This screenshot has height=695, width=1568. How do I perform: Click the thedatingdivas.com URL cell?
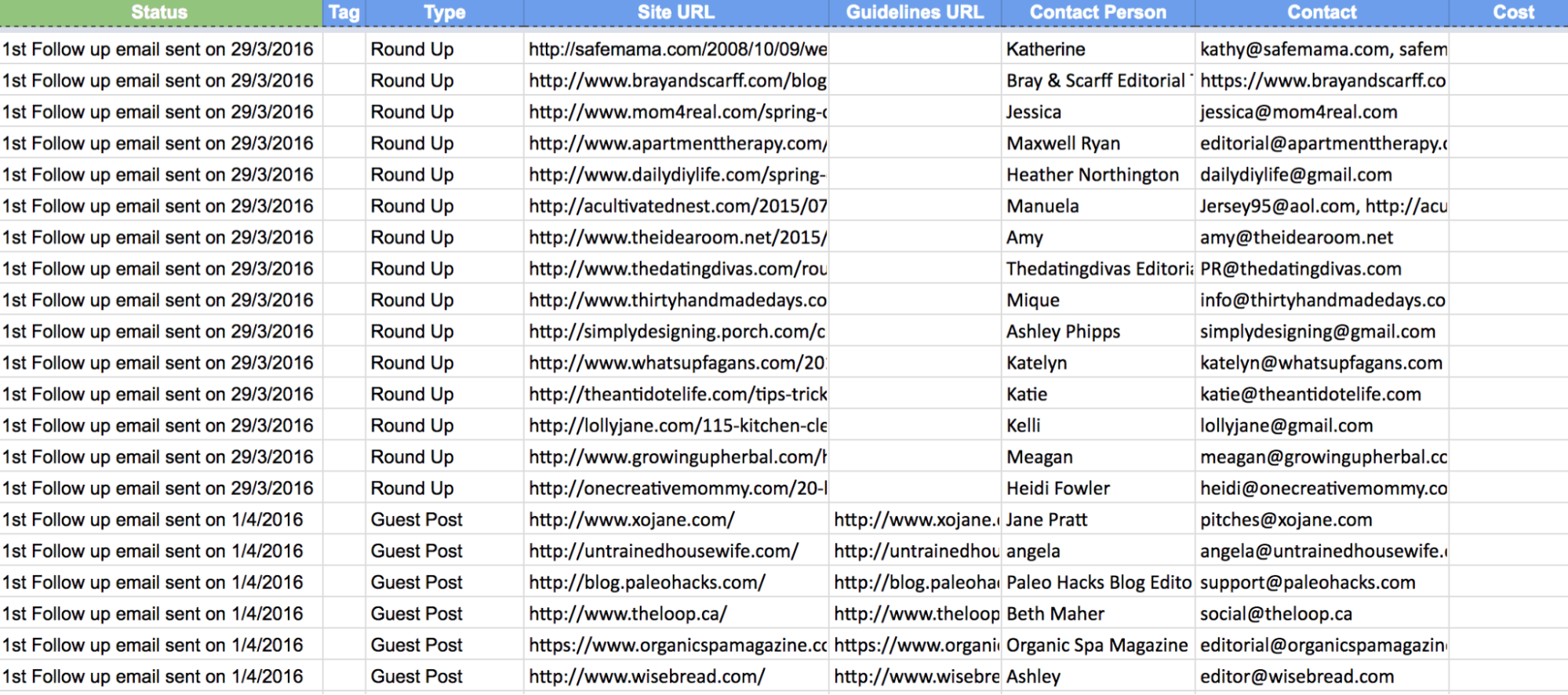click(676, 269)
